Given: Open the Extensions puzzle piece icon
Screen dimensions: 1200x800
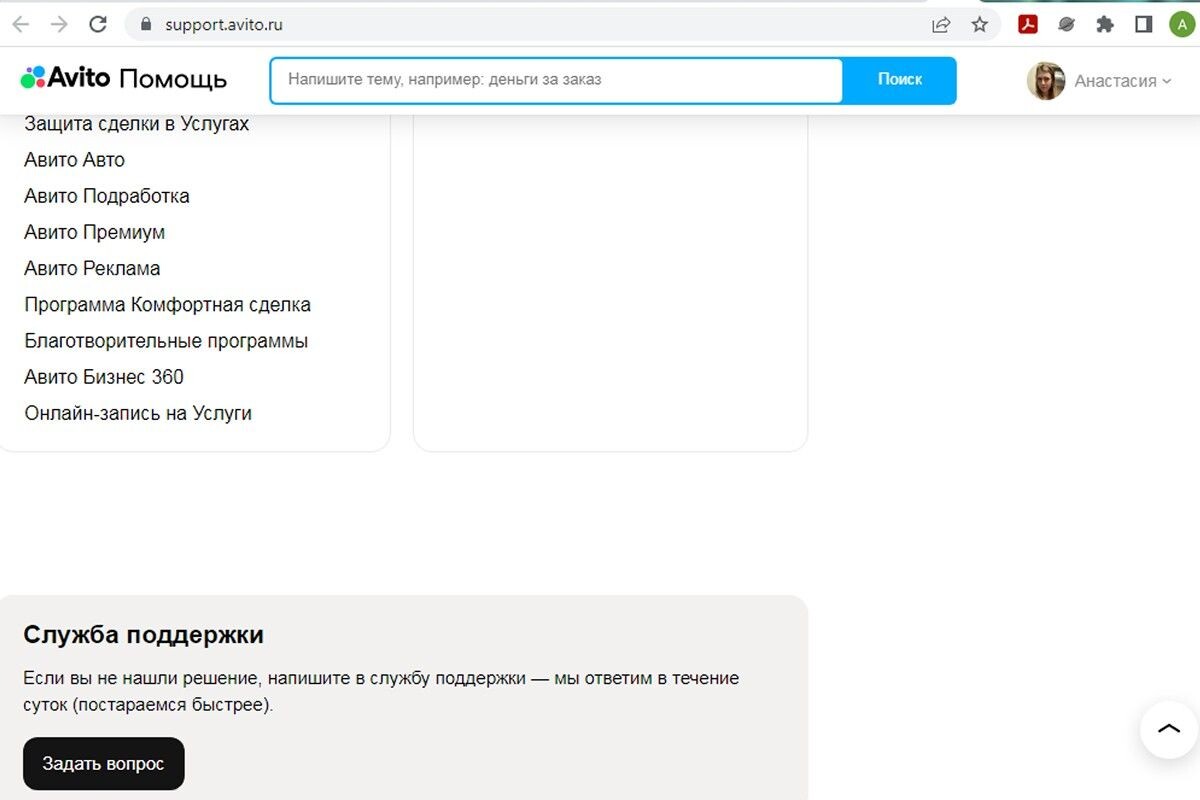Looking at the screenshot, I should (x=1105, y=25).
